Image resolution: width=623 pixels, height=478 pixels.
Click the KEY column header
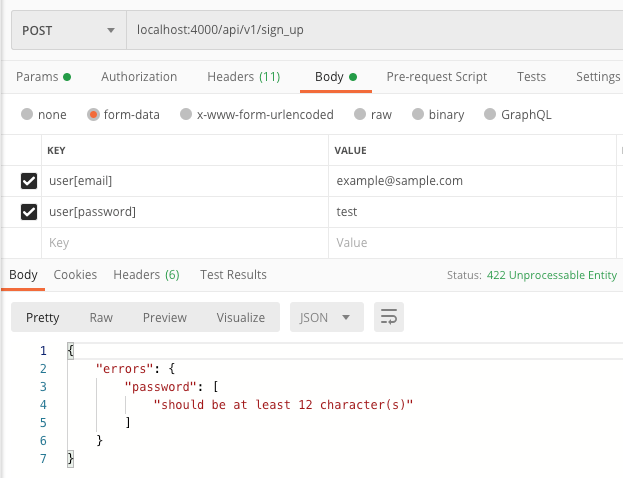point(56,151)
